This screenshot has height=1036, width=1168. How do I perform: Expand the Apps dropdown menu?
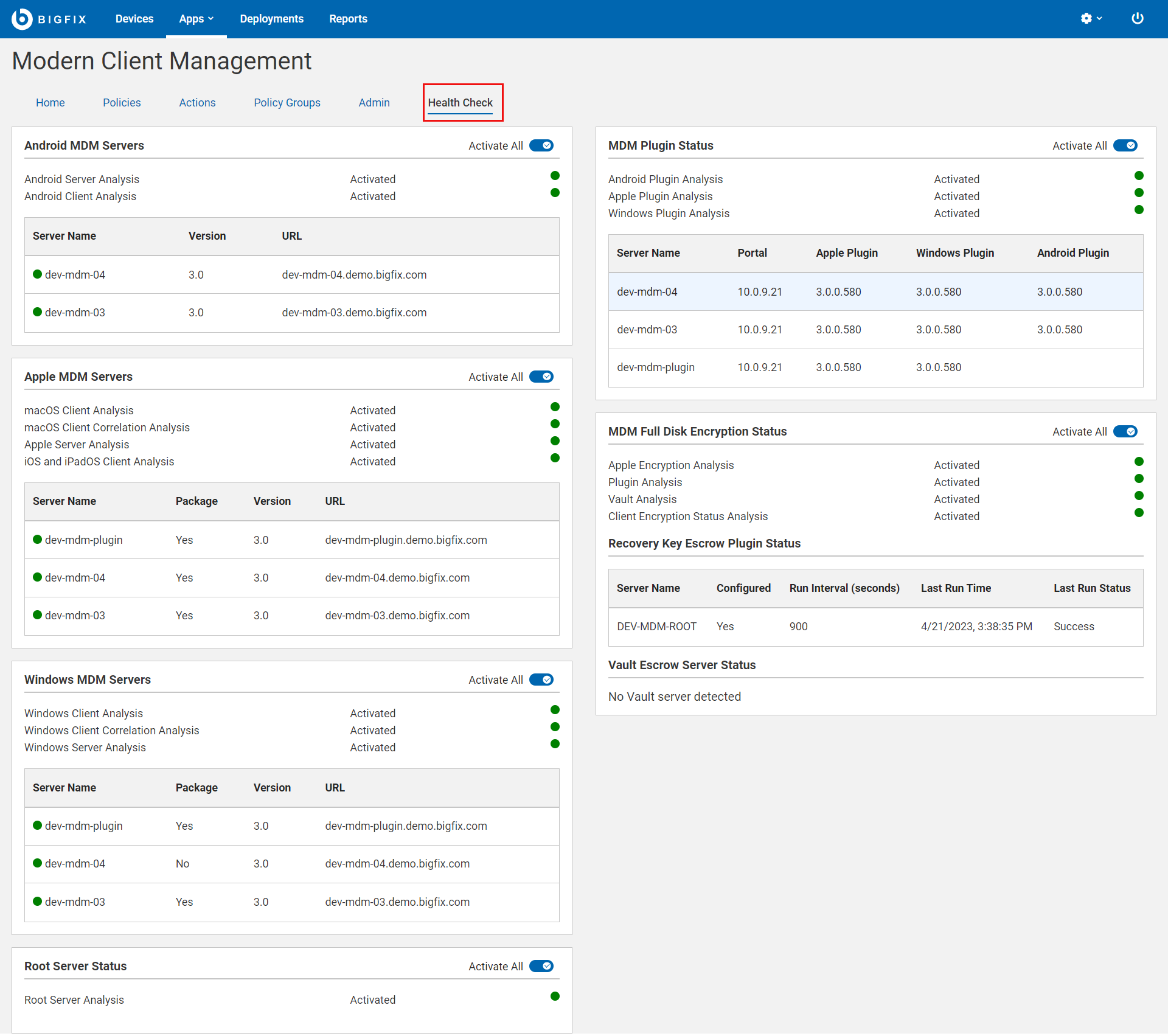[196, 19]
